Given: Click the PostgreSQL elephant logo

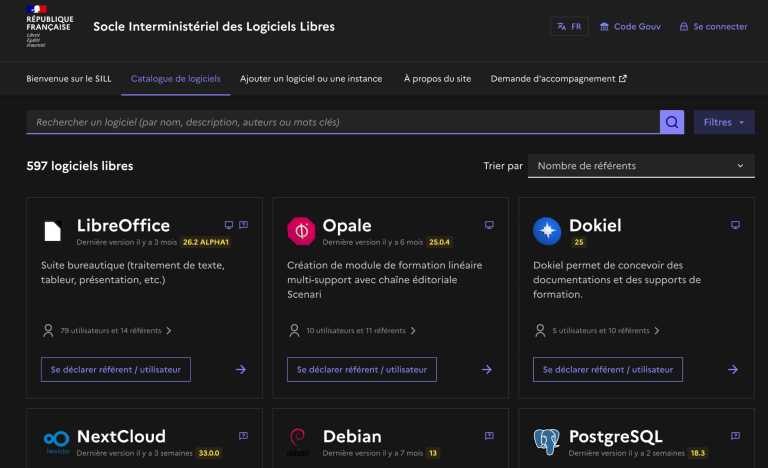Looking at the screenshot, I should pyautogui.click(x=547, y=440).
